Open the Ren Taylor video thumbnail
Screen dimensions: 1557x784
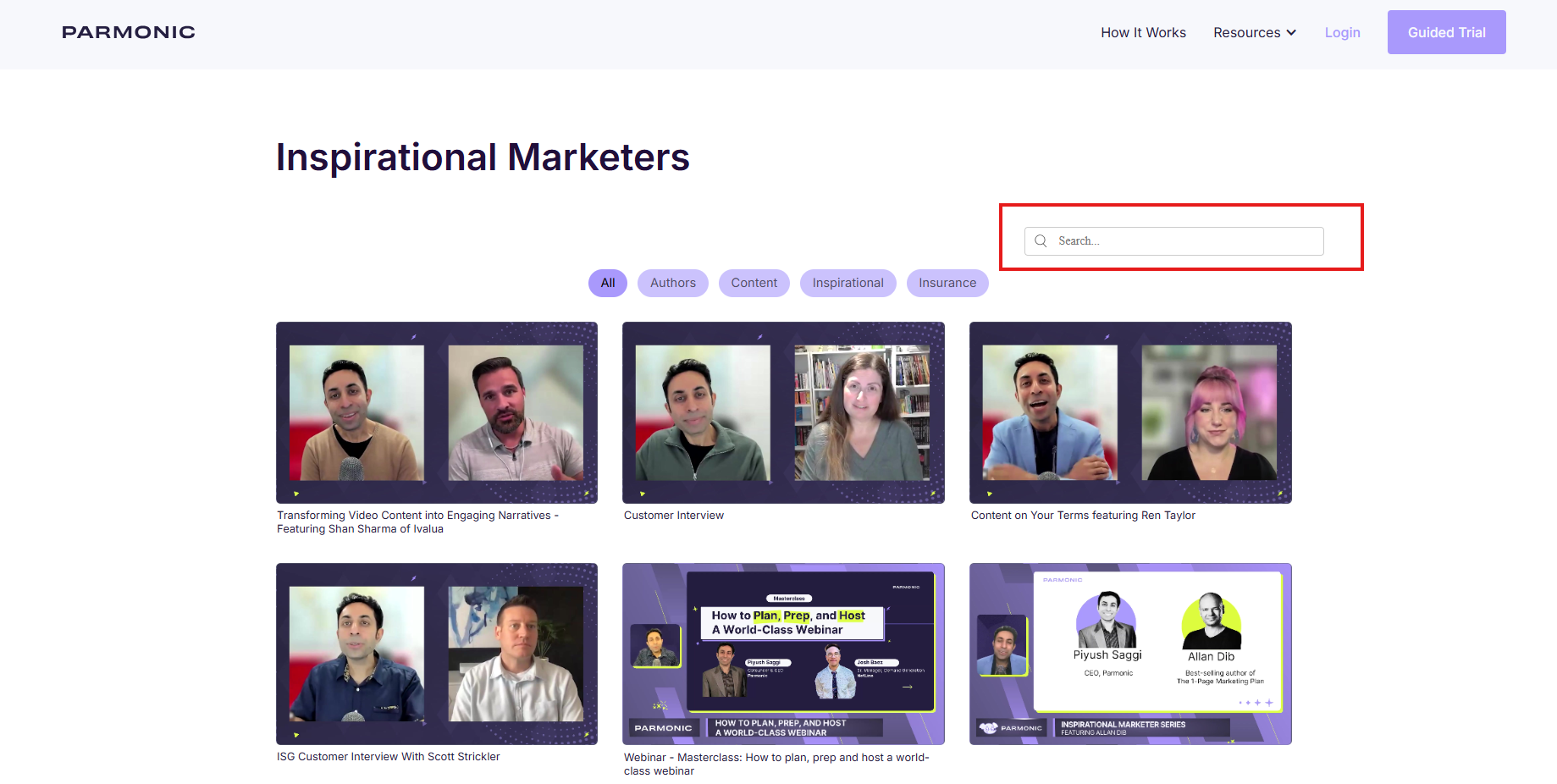click(1130, 412)
